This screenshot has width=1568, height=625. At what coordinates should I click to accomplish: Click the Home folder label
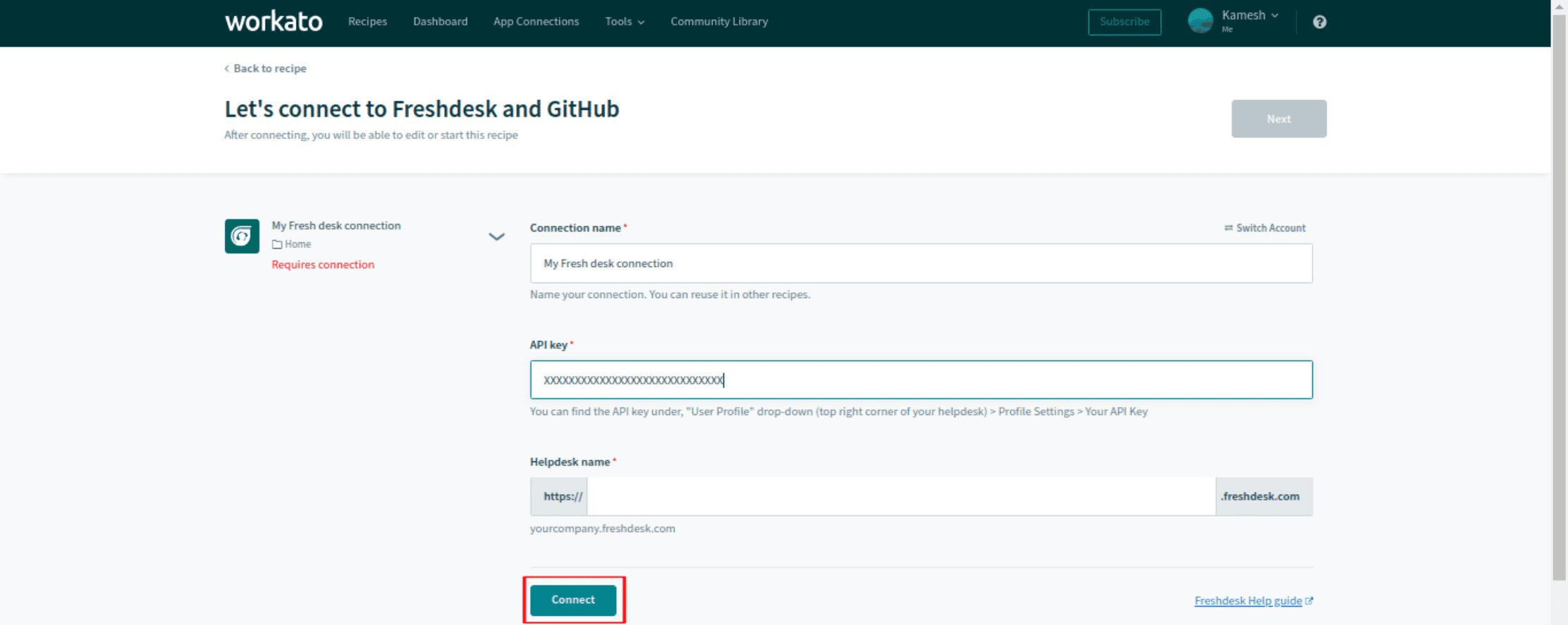pos(298,245)
